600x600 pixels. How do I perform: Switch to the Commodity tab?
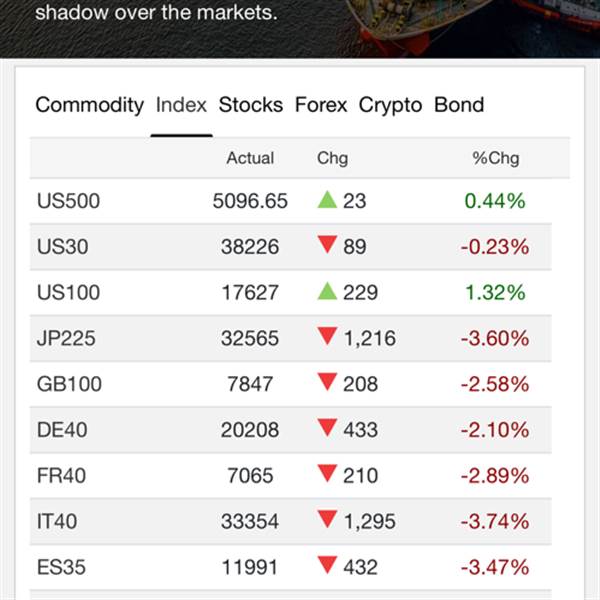pyautogui.click(x=90, y=105)
